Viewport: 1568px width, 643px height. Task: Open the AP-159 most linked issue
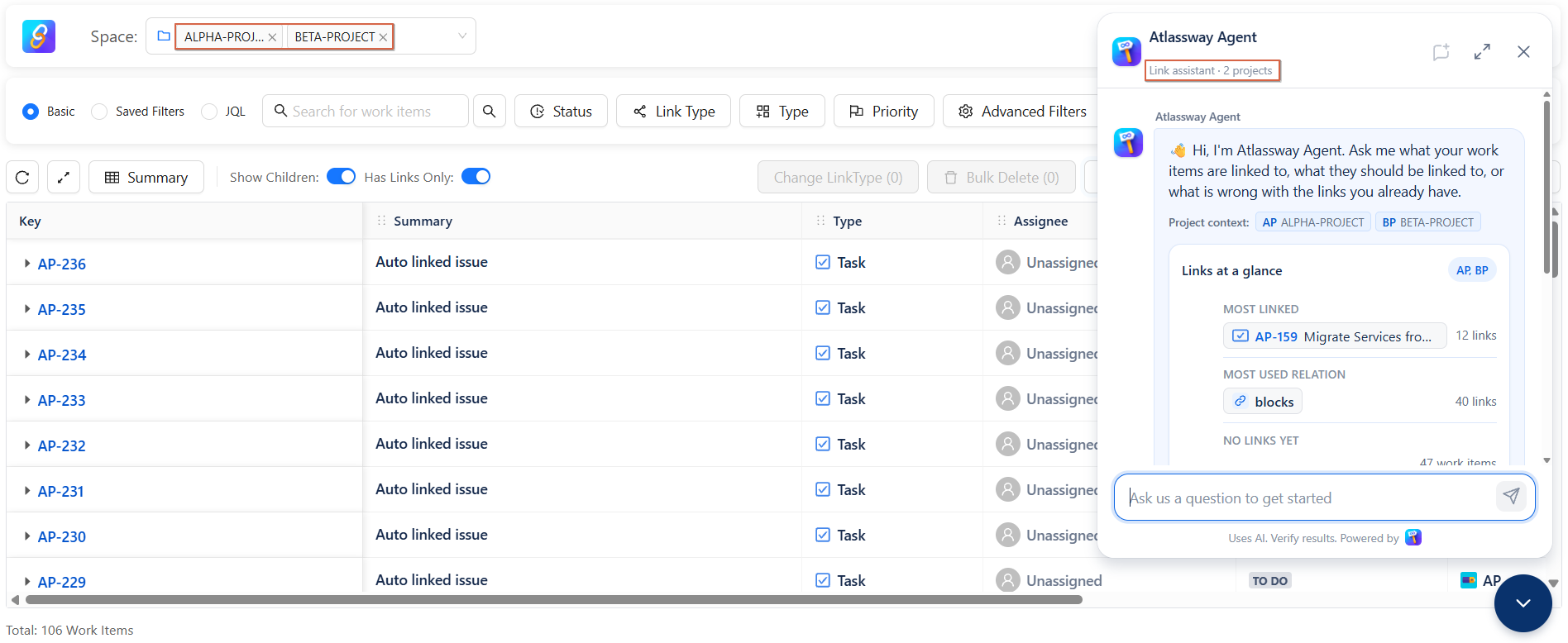point(1335,336)
